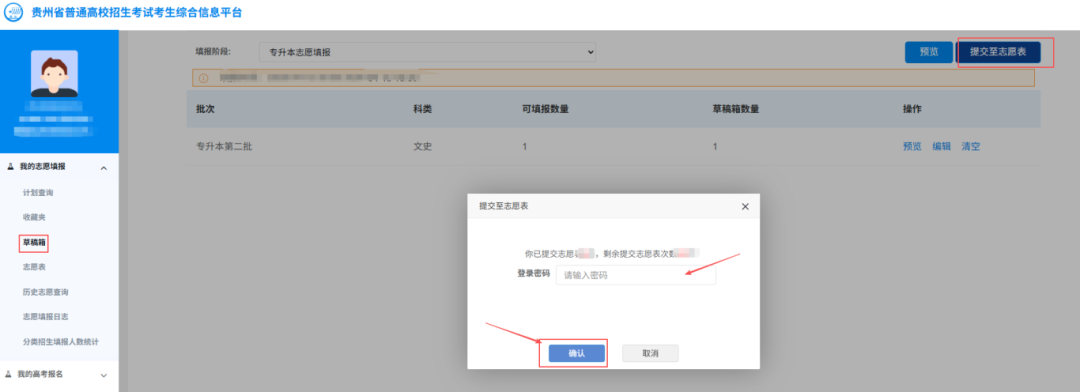Open 历史志愿查询 page
This screenshot has height=392, width=1080.
pos(45,291)
